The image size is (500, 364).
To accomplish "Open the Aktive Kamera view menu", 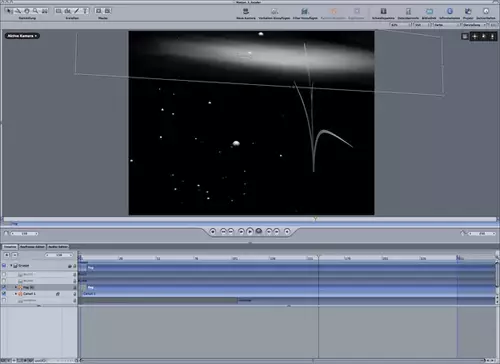I will (22, 36).
